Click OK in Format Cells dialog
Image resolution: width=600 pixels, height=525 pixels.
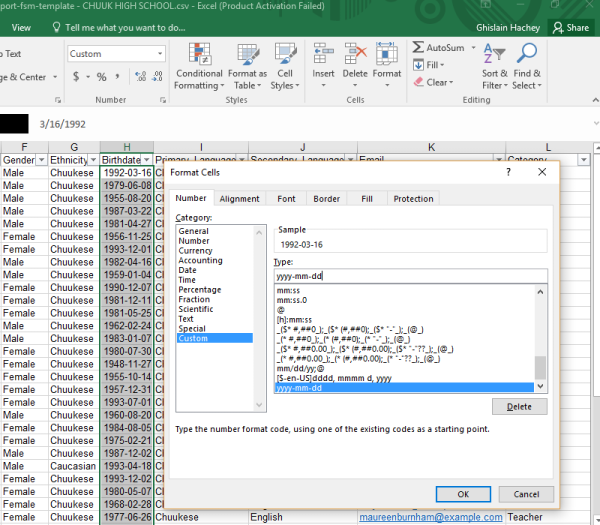point(463,494)
